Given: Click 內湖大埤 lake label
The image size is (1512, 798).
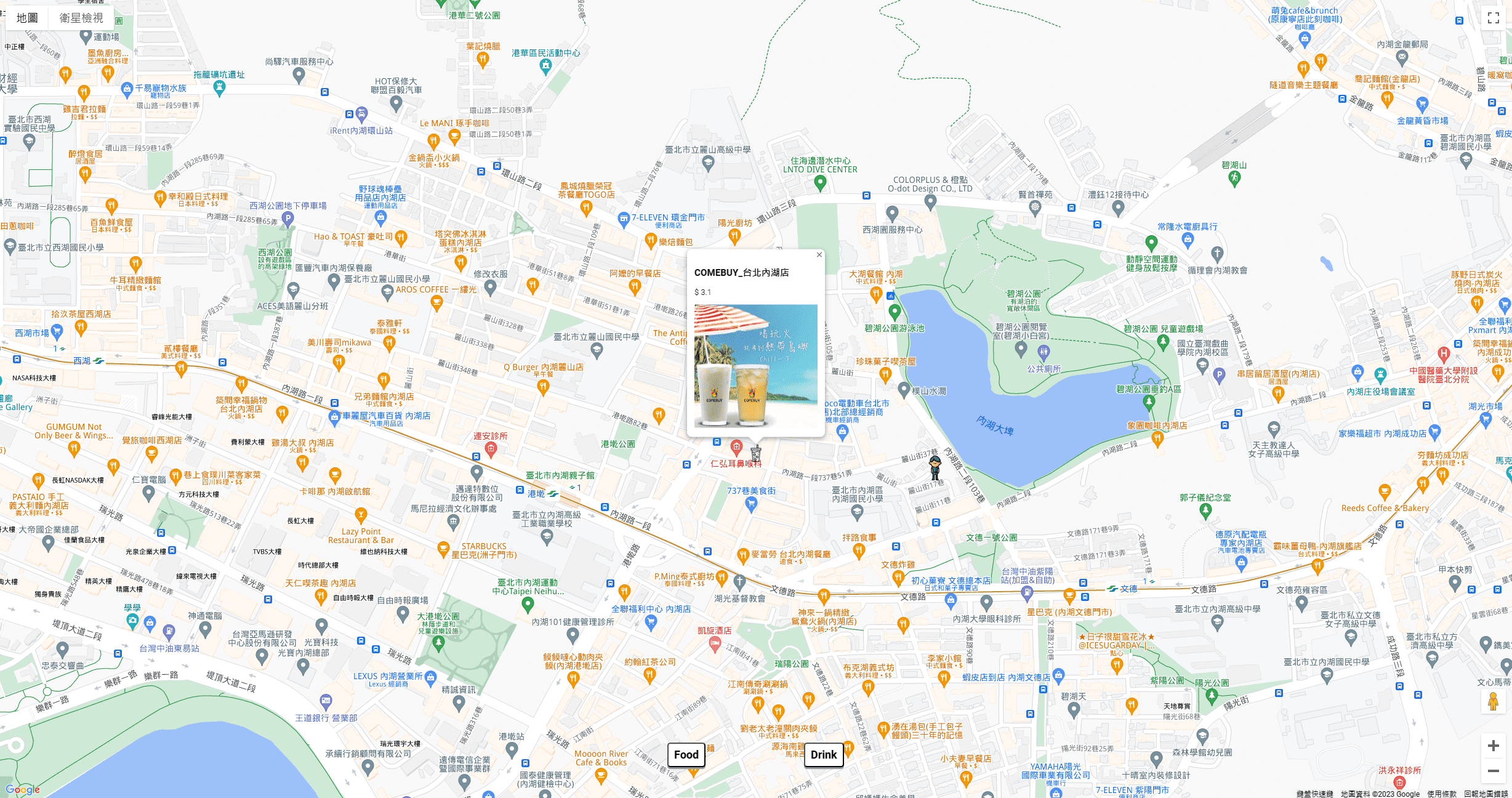Looking at the screenshot, I should coord(995,425).
